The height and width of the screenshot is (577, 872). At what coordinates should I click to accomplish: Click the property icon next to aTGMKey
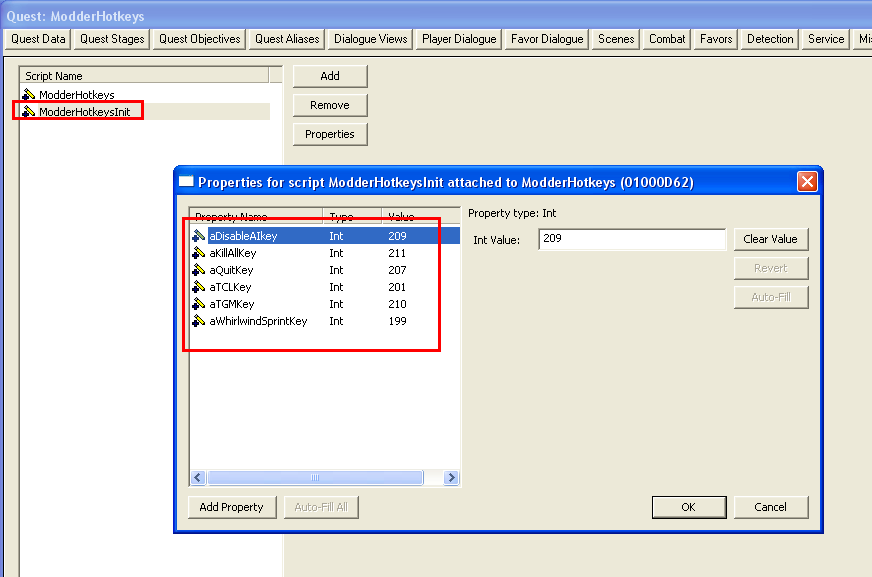199,304
